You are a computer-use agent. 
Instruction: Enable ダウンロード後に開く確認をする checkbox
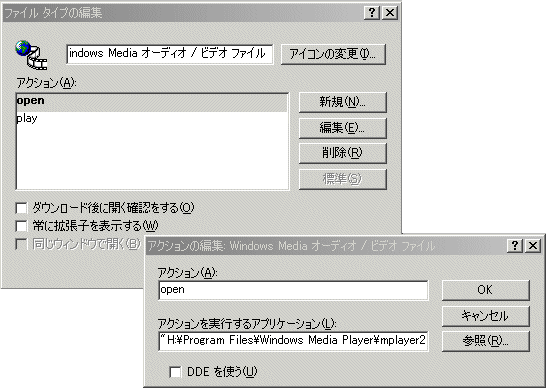[x=21, y=208]
